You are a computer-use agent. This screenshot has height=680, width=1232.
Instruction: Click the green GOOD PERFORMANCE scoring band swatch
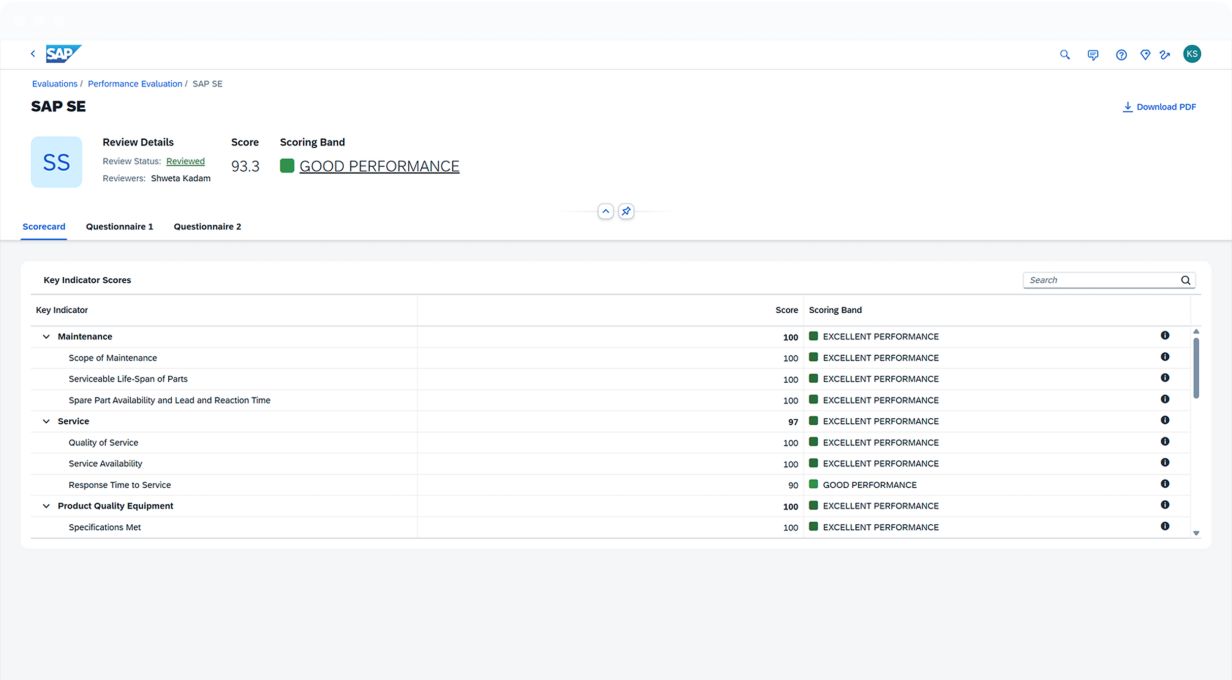(x=287, y=166)
